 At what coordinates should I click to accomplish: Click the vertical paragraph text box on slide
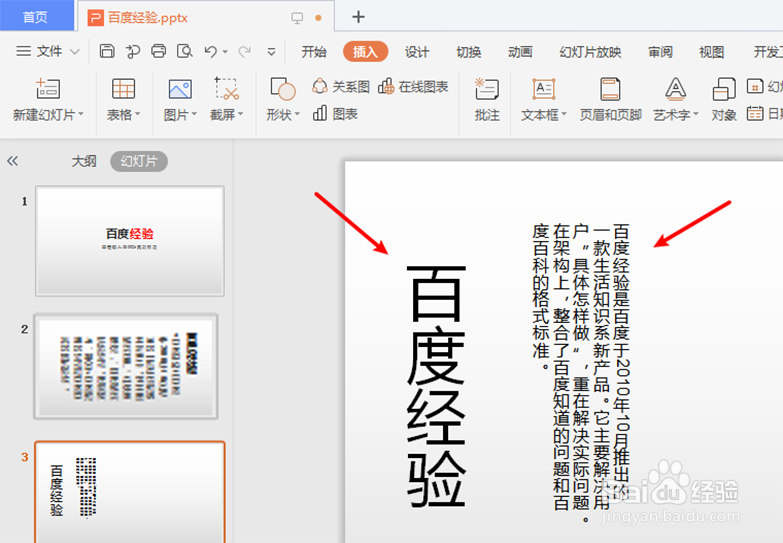tap(581, 372)
